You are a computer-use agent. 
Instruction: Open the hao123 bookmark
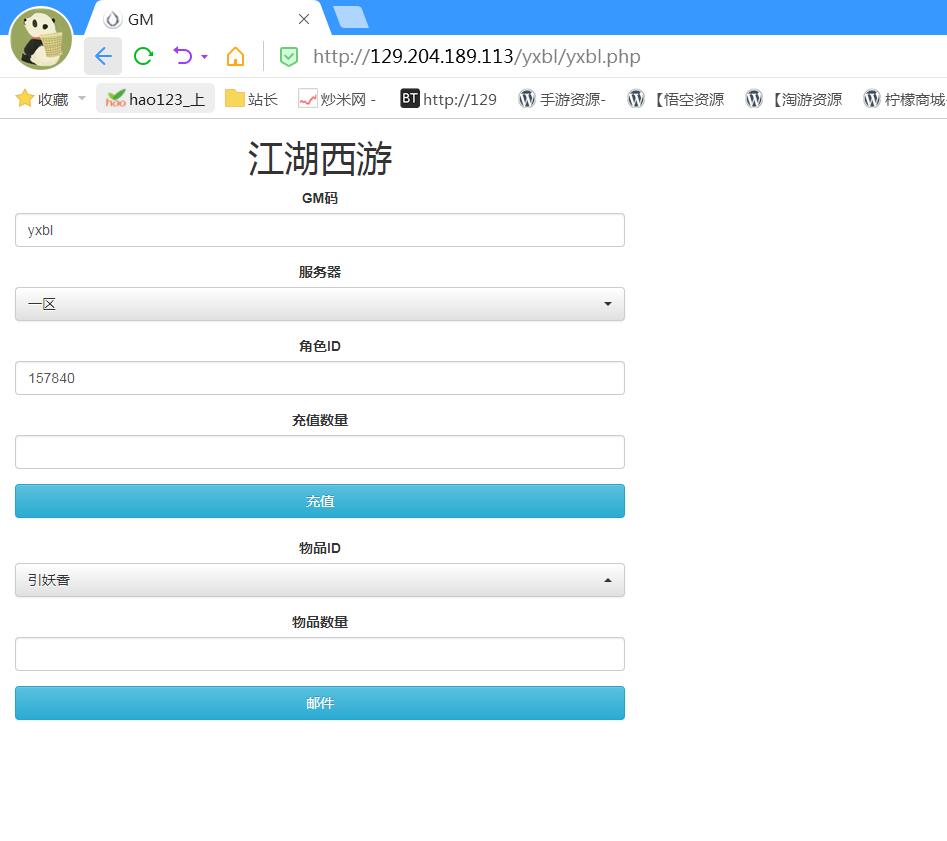click(155, 99)
